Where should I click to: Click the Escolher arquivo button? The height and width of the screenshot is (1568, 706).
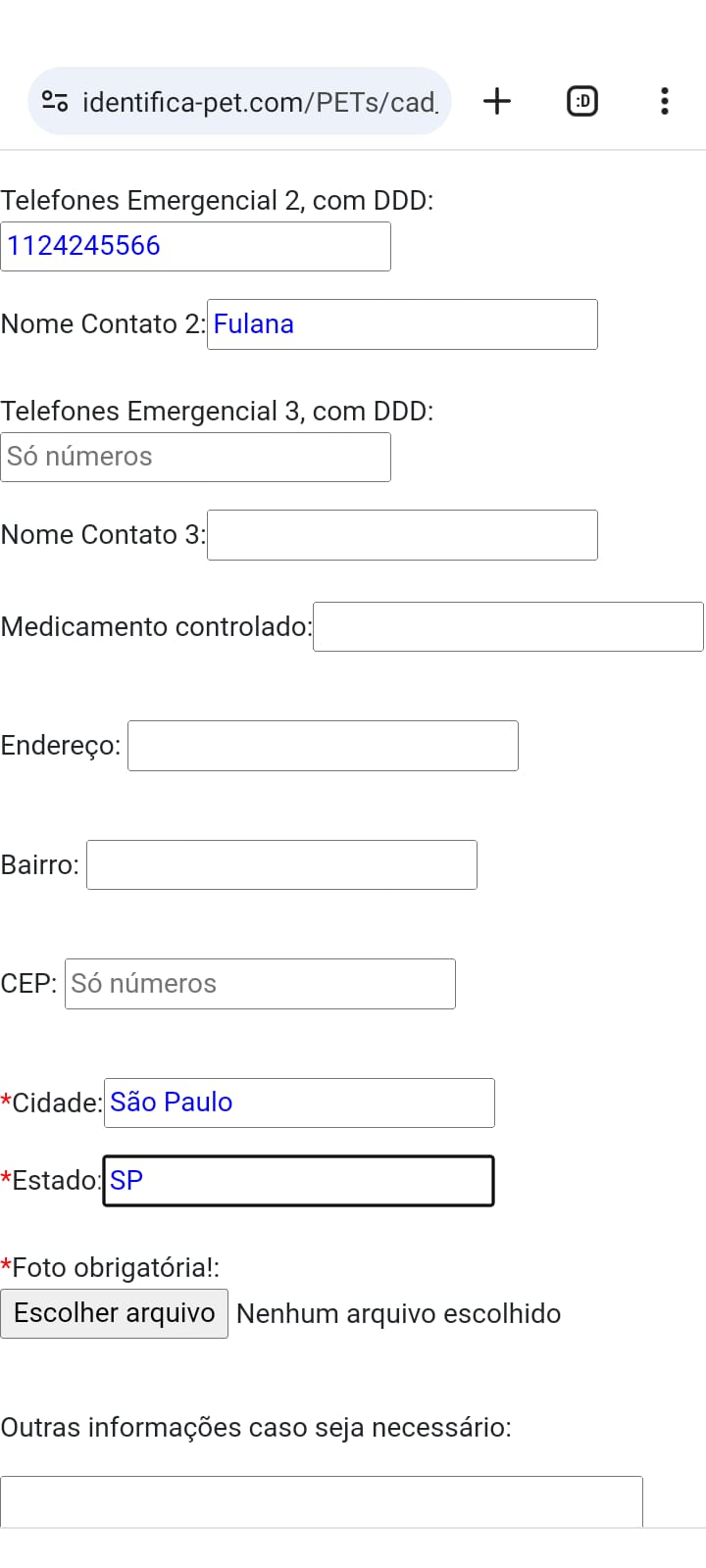coord(115,1313)
